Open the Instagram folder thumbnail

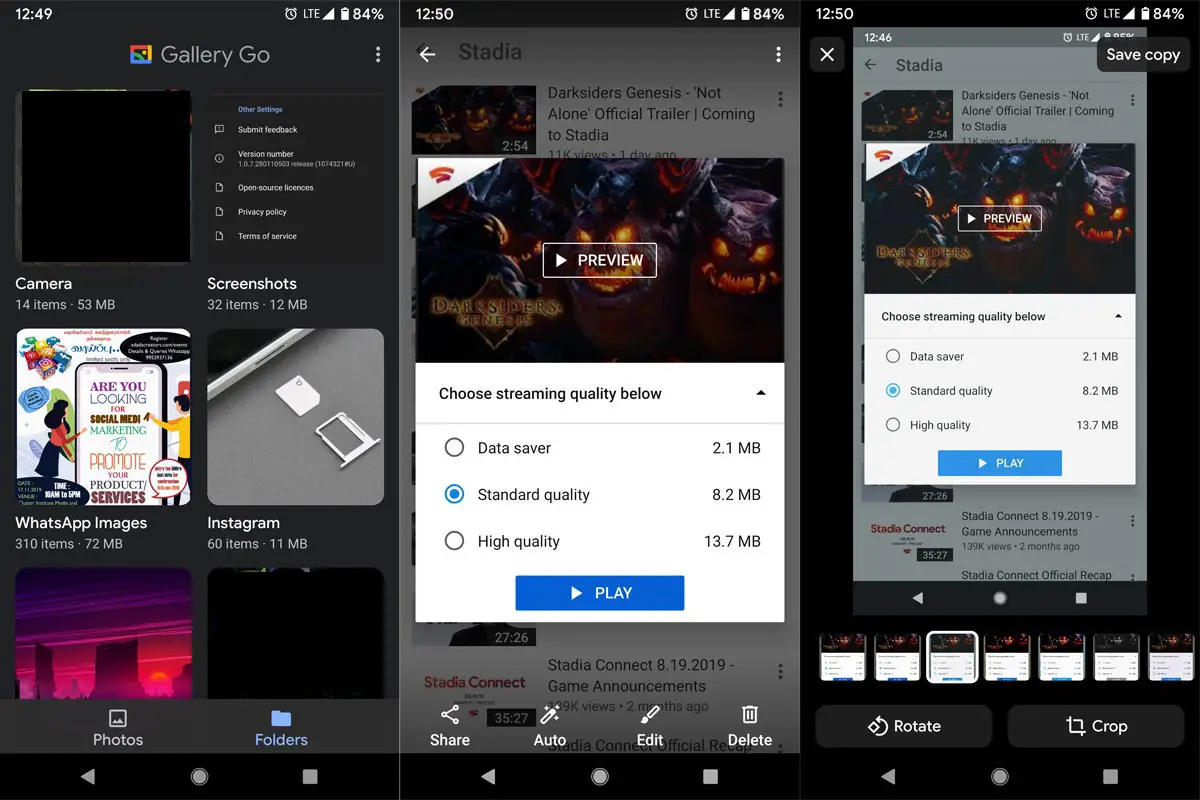[295, 417]
